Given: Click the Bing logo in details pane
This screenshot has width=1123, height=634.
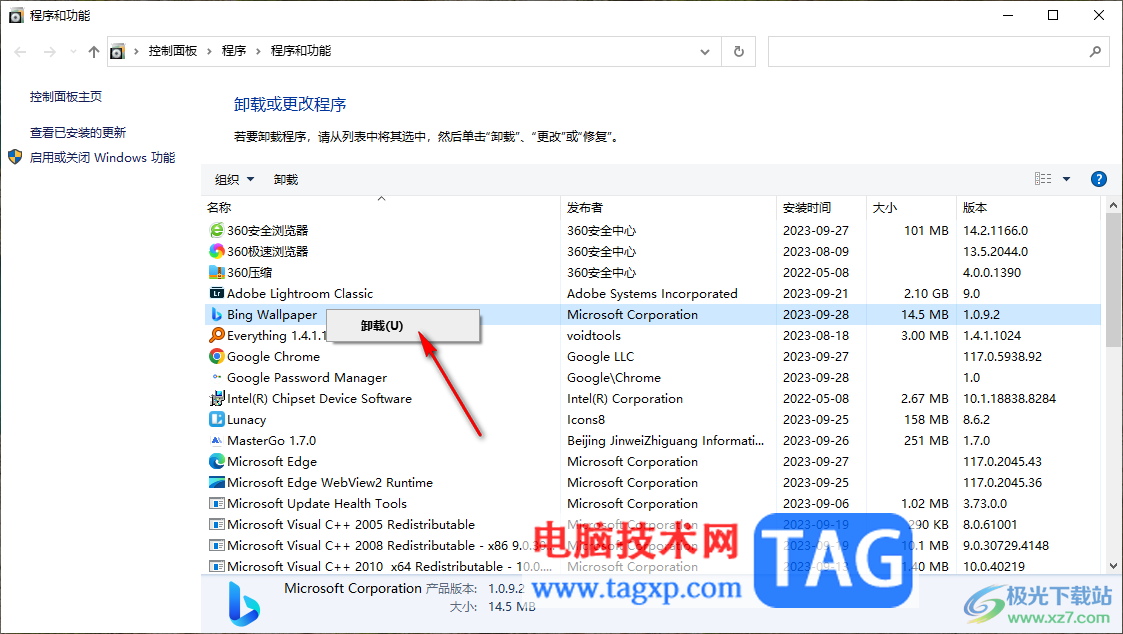Looking at the screenshot, I should click(244, 603).
